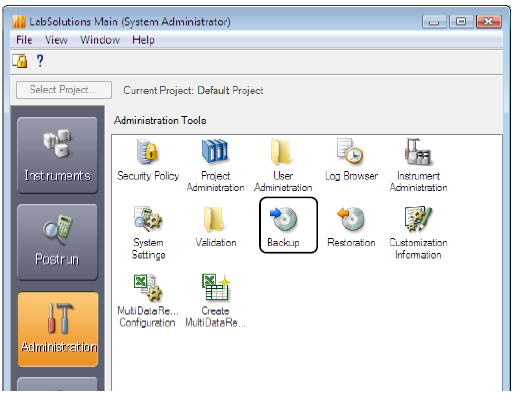Screen dimensions: 523x399
Task: Open the Help menu
Action: click(143, 40)
